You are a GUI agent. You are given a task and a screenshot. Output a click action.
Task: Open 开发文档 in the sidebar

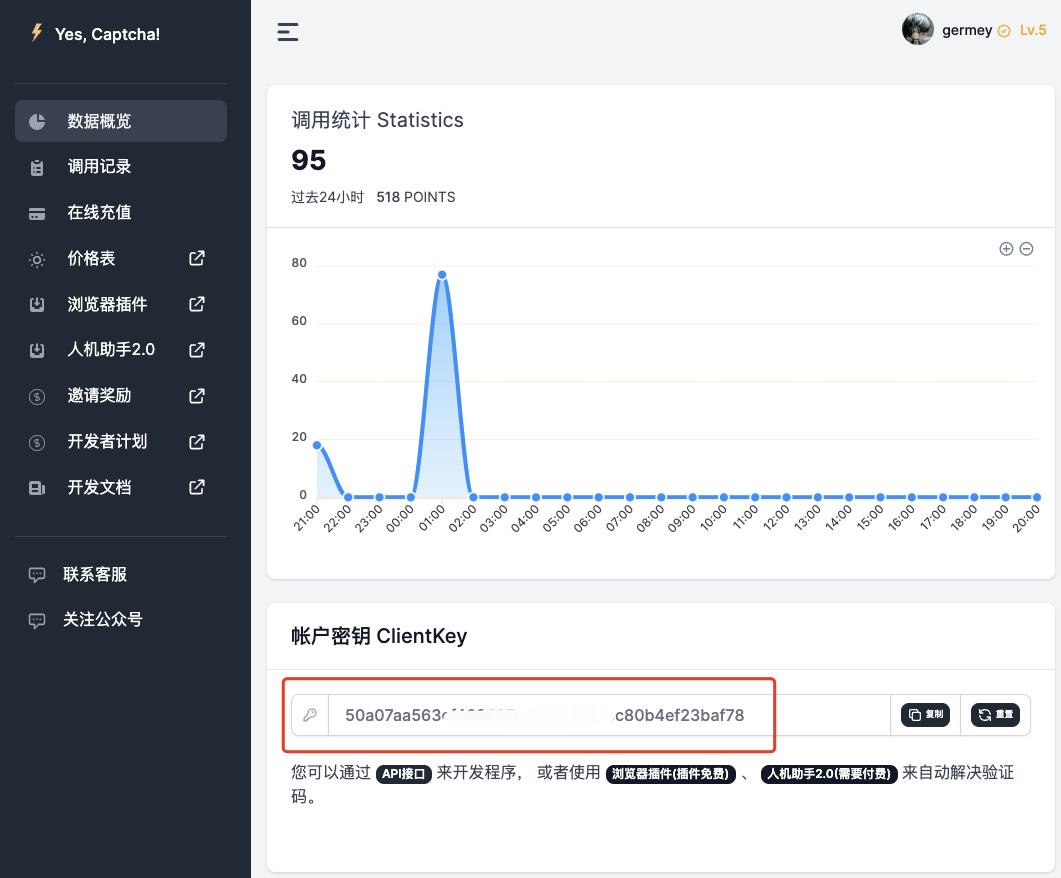coord(121,488)
